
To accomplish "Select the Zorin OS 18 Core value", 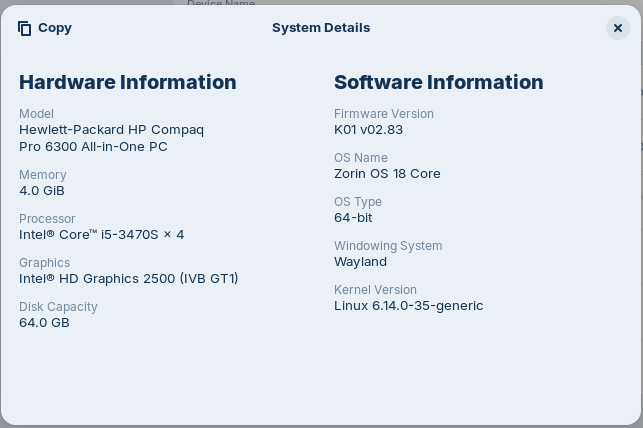I will point(387,173).
